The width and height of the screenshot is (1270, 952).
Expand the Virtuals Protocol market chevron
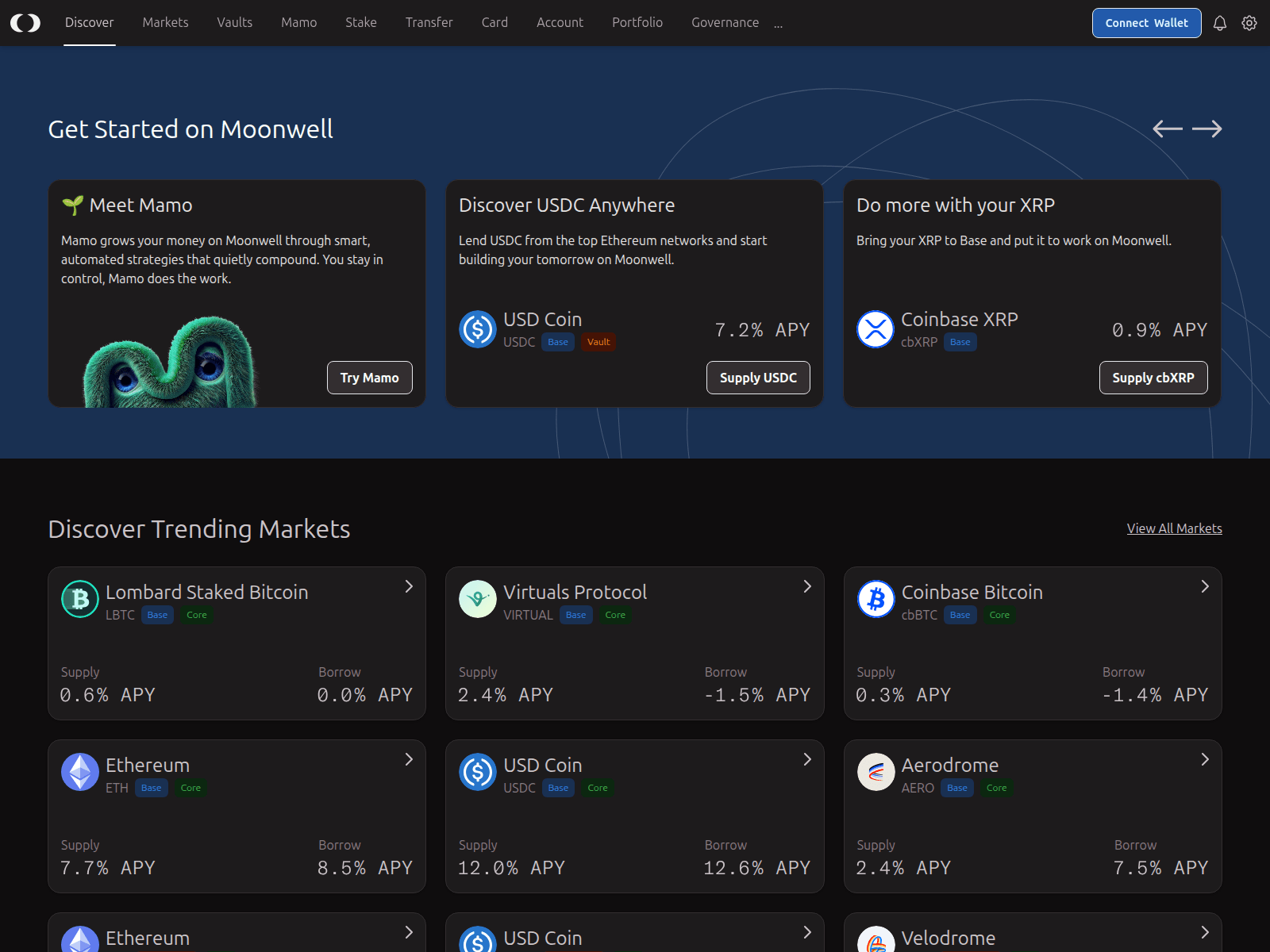807,586
